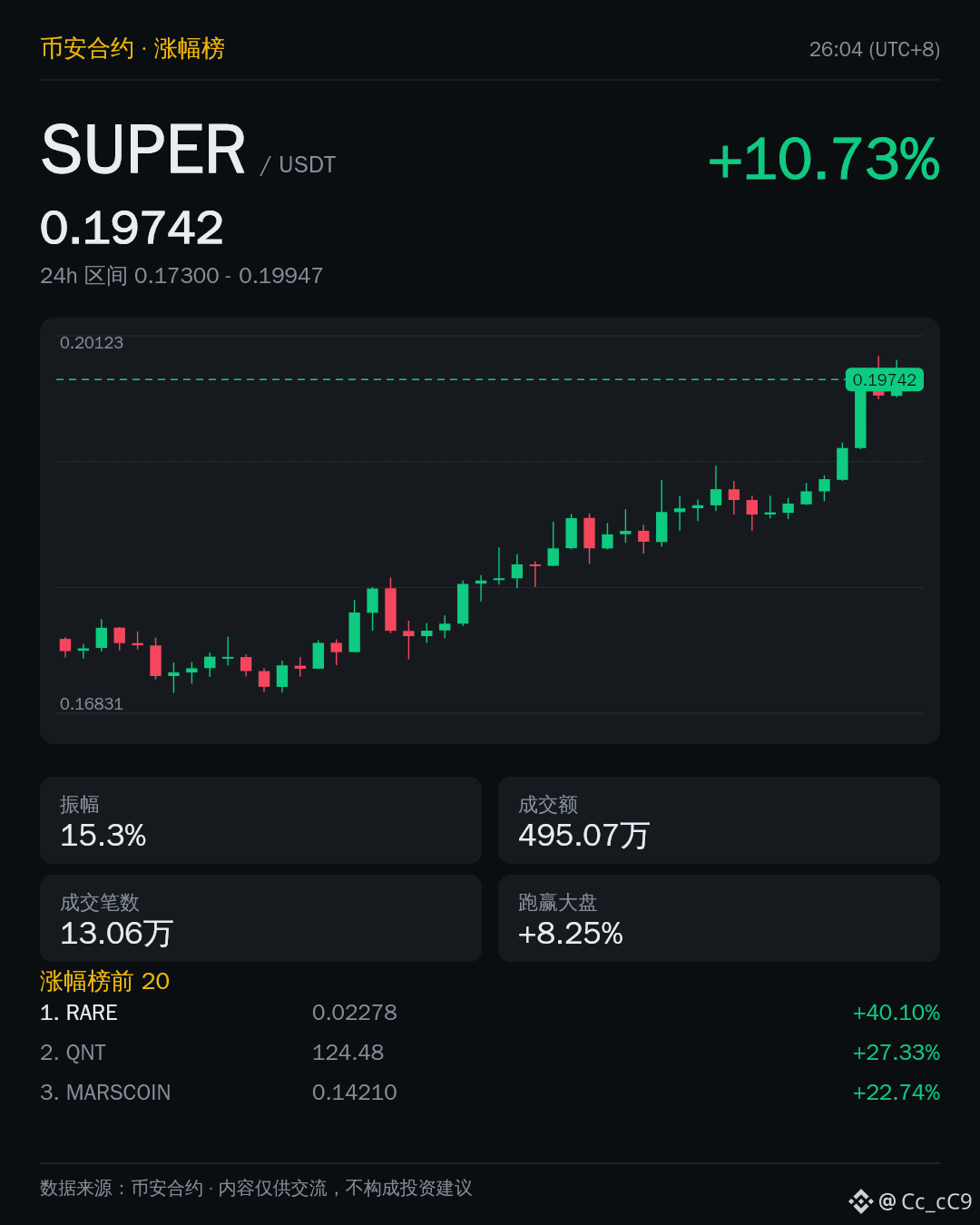This screenshot has width=980, height=1225.
Task: Select the +10.73% change percentage
Action: pyautogui.click(x=824, y=159)
